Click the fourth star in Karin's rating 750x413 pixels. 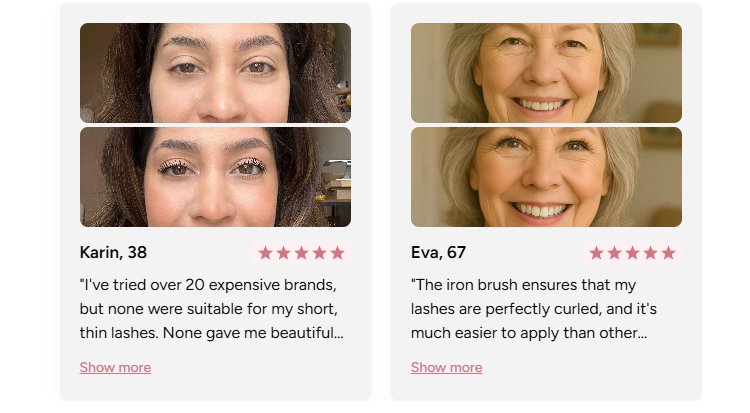pyautogui.click(x=320, y=253)
